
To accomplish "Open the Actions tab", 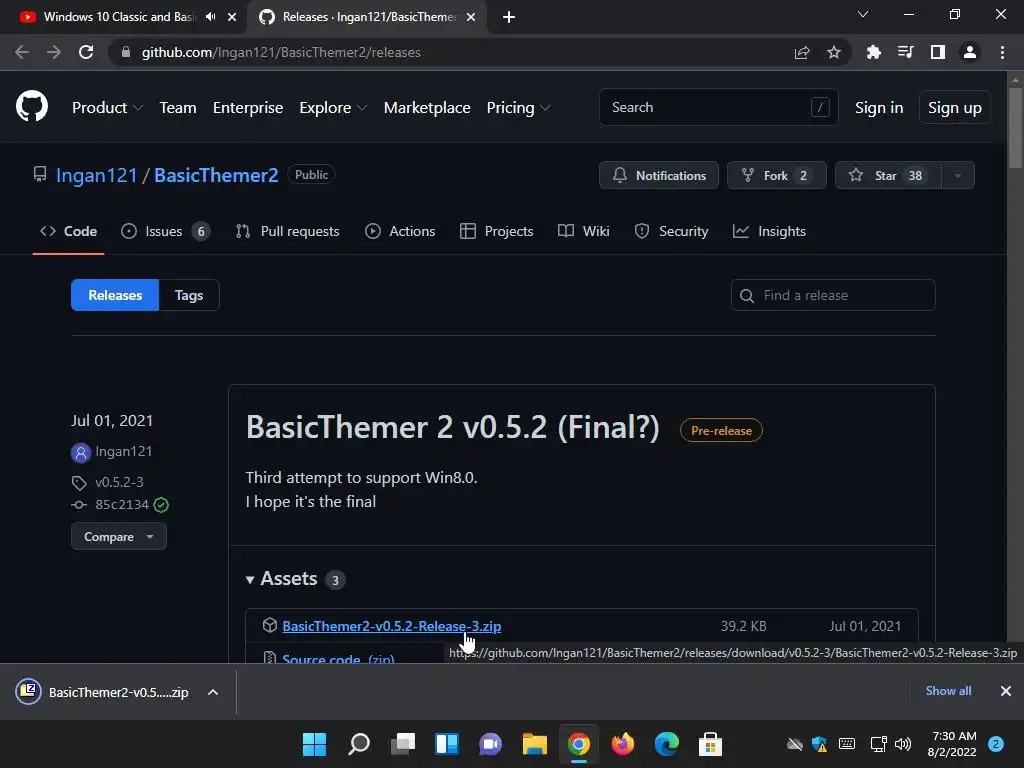I will pos(400,231).
